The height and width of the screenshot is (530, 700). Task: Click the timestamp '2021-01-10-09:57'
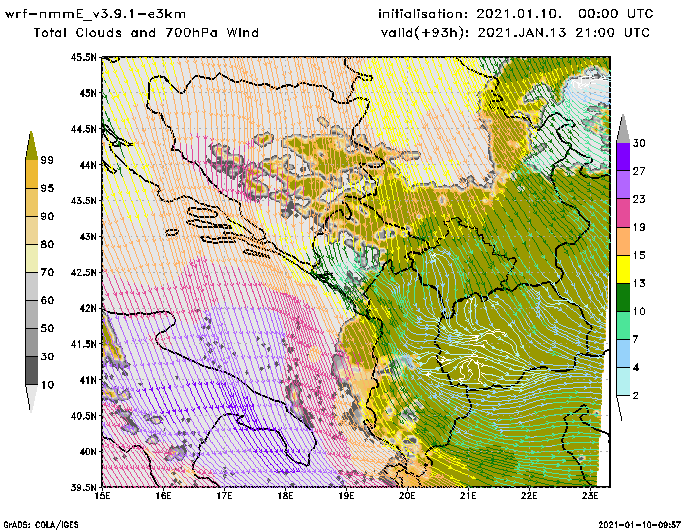[639, 525]
